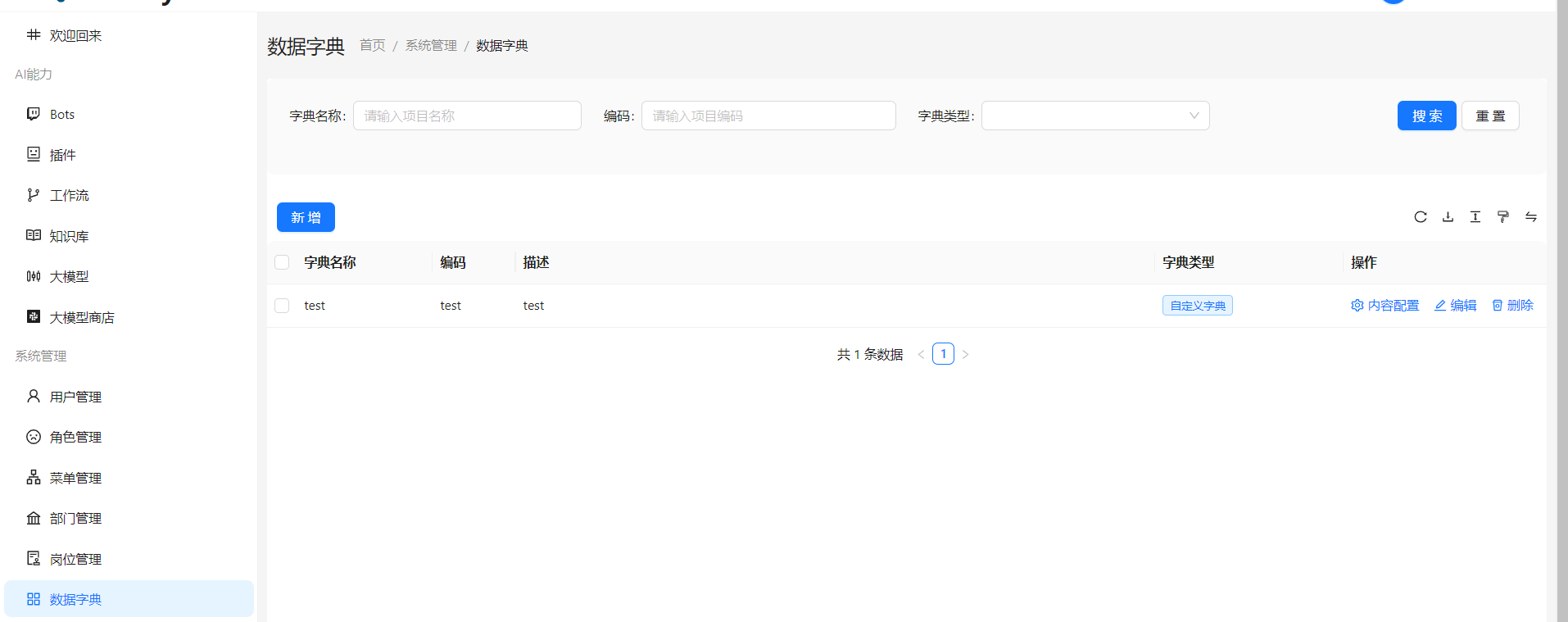Go to previous page using pagination arrow
Image resolution: width=1568 pixels, height=622 pixels.
(921, 355)
